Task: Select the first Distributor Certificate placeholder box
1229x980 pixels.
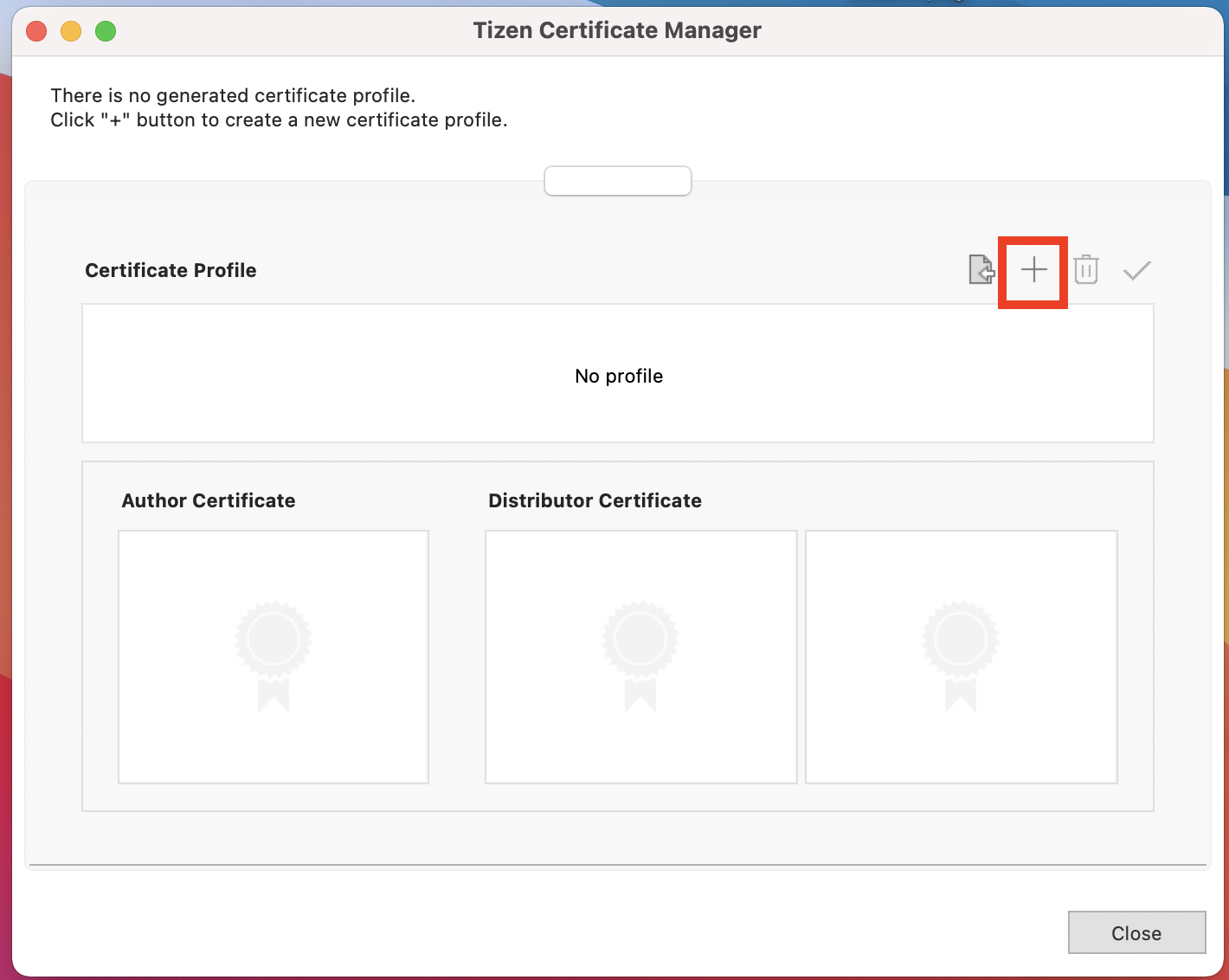Action: (x=640, y=657)
